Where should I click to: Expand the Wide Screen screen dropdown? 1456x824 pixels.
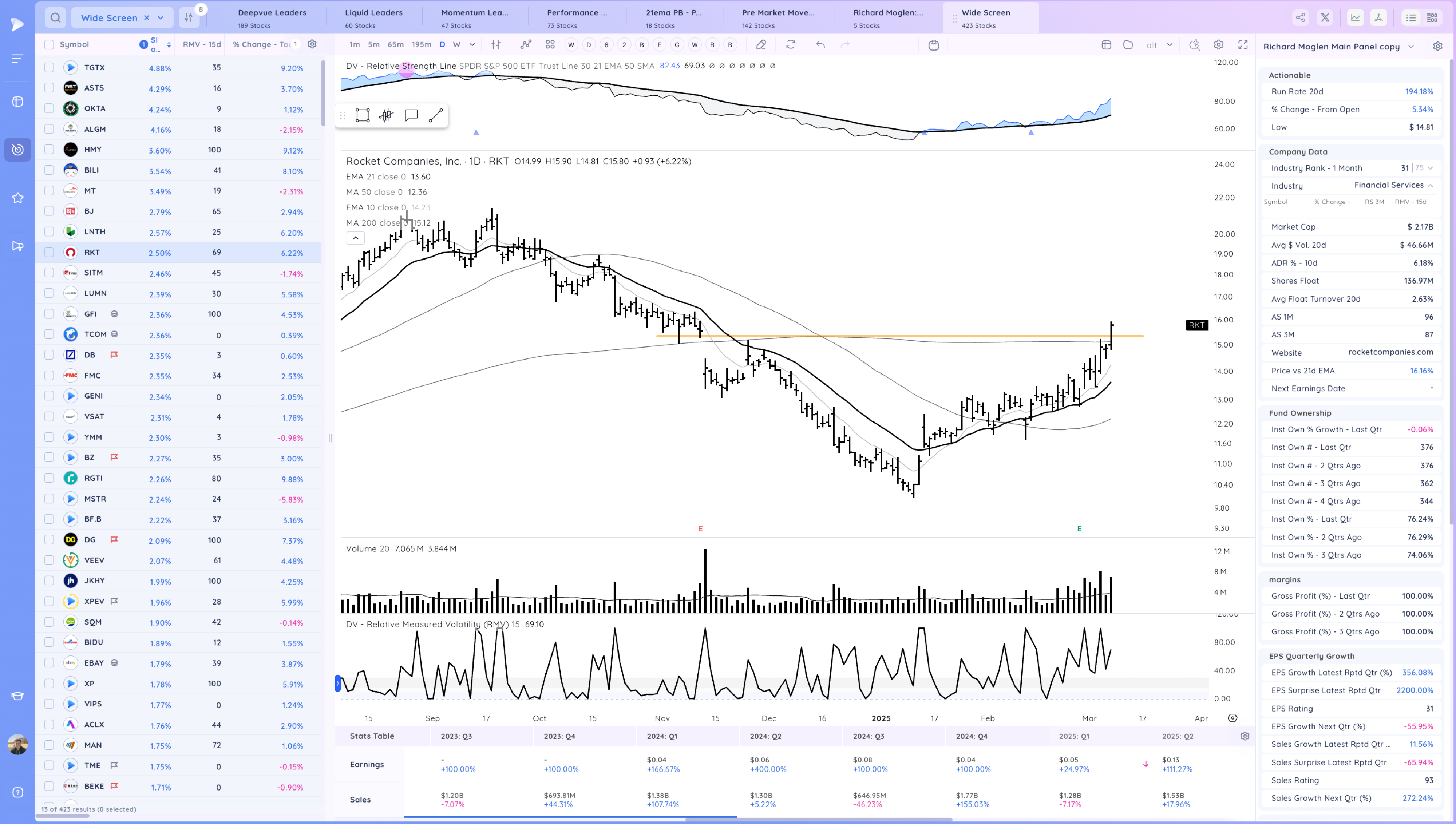[x=161, y=17]
